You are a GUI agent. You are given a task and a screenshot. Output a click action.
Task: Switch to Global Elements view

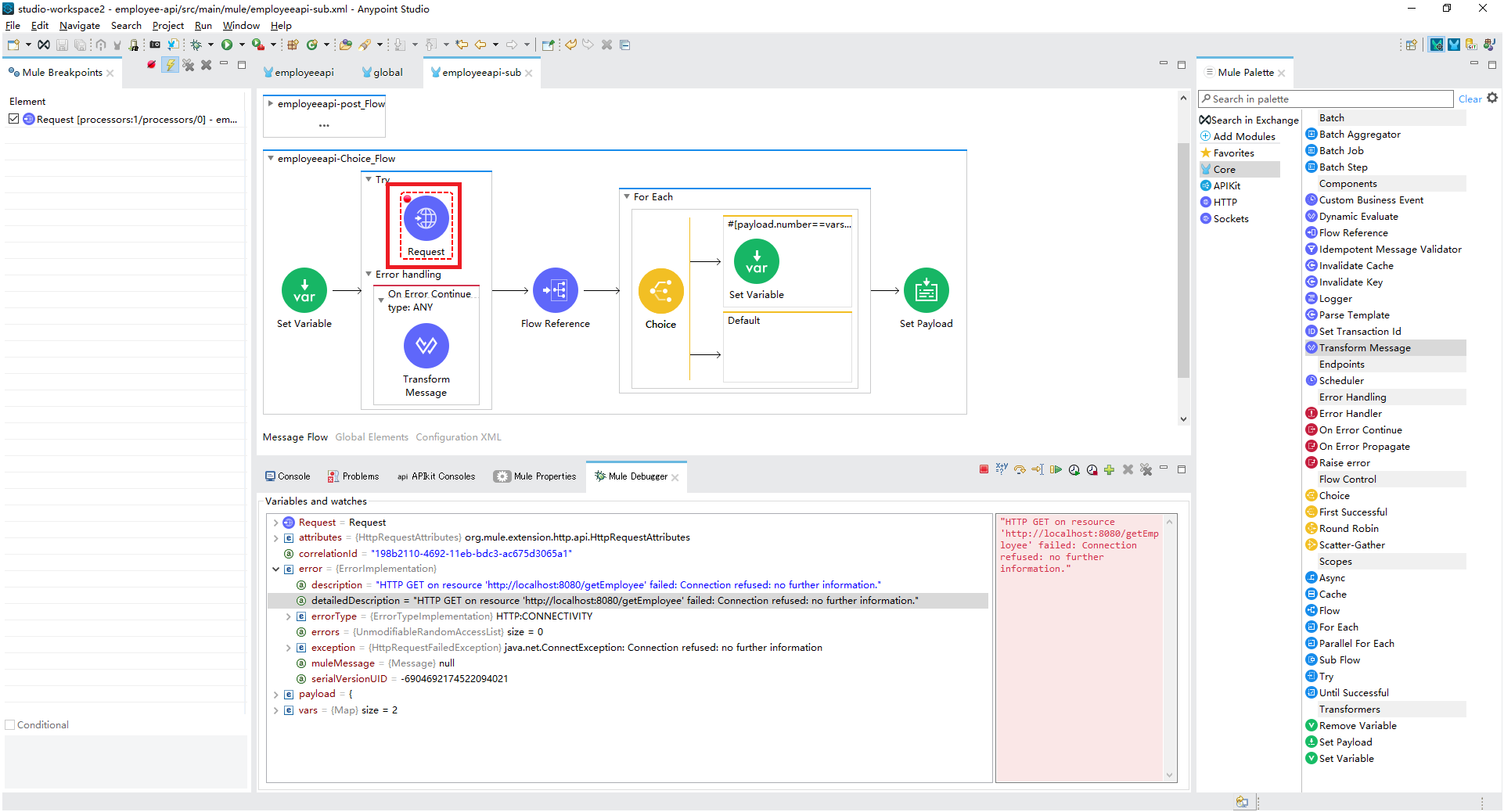(372, 437)
